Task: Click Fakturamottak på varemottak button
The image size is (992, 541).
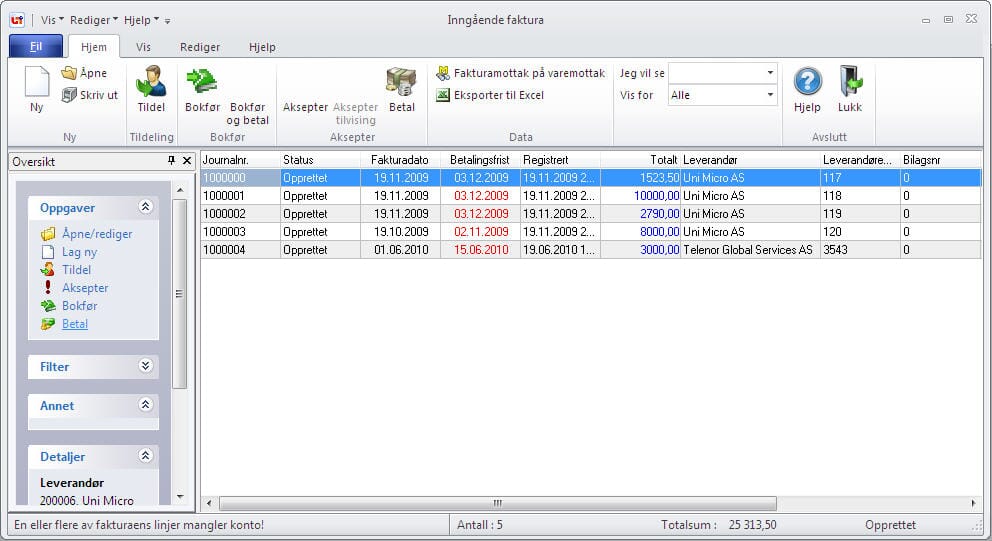Action: [520, 73]
